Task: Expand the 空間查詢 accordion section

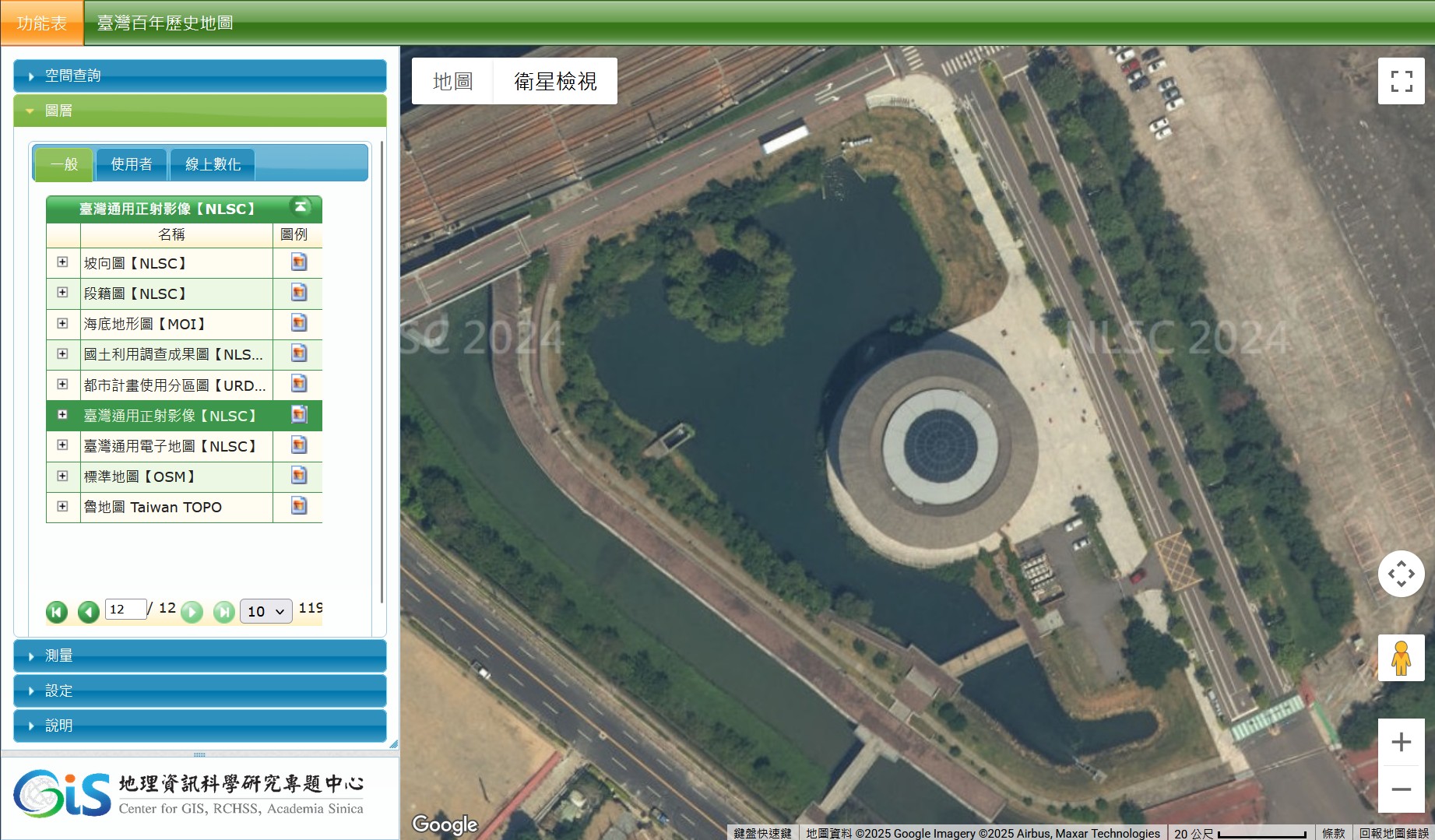Action: 200,76
